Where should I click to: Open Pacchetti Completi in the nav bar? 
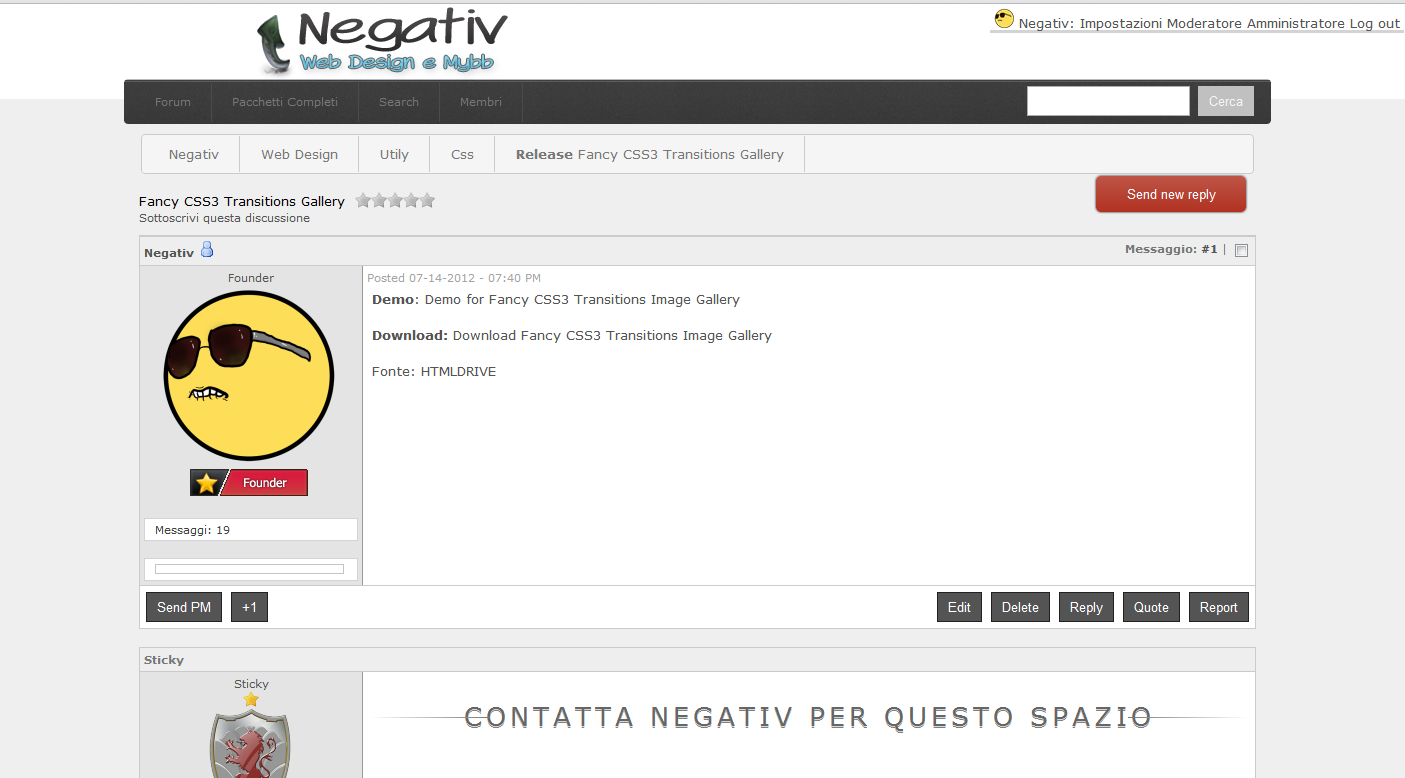coord(285,102)
